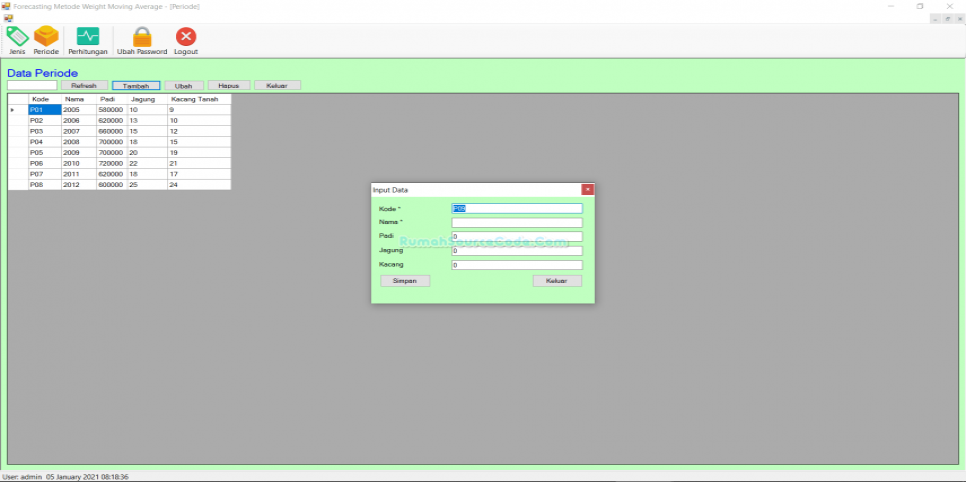
Task: Click the Refresh button
Action: [84, 86]
